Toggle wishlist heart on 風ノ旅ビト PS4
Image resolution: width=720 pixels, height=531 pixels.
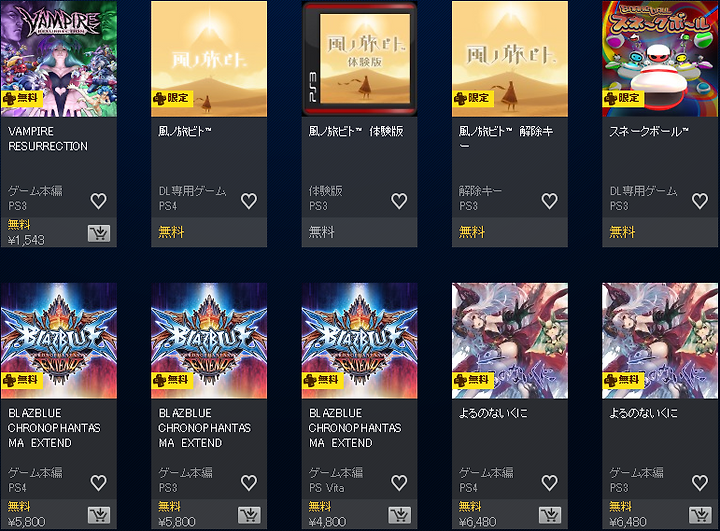[249, 201]
